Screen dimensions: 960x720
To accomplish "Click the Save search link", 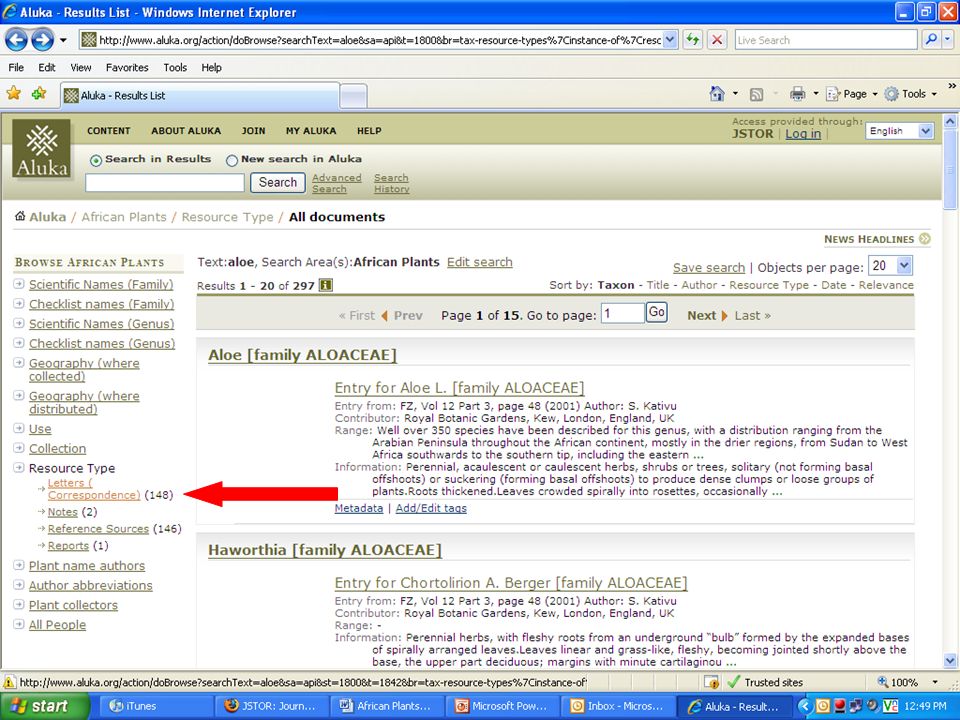I will tap(708, 268).
